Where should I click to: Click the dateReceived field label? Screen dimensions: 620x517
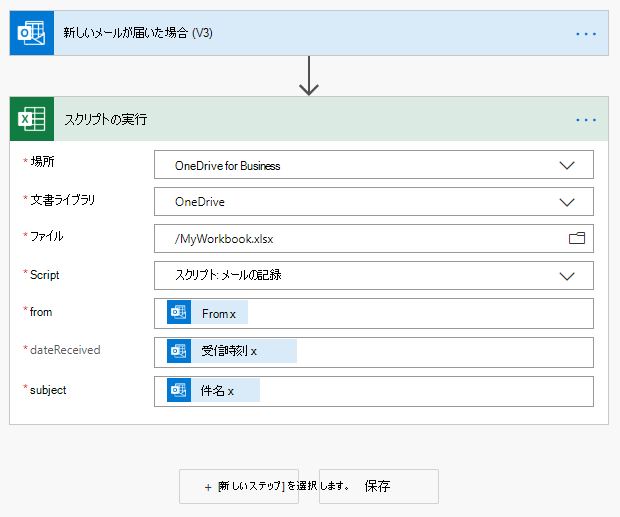click(65, 350)
